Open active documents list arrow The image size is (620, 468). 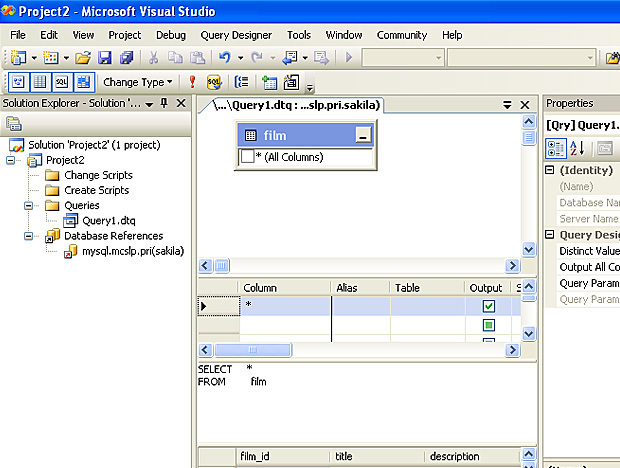point(507,105)
